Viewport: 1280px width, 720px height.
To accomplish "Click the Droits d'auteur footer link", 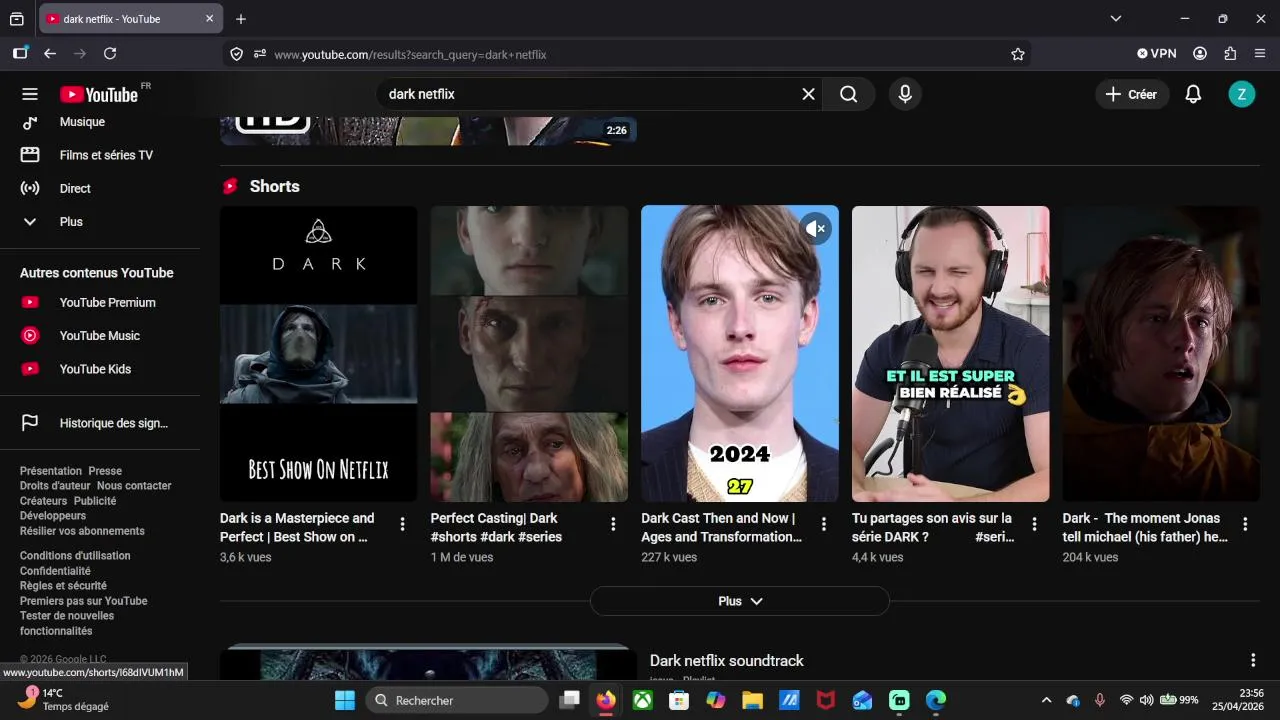I will pyautogui.click(x=55, y=486).
